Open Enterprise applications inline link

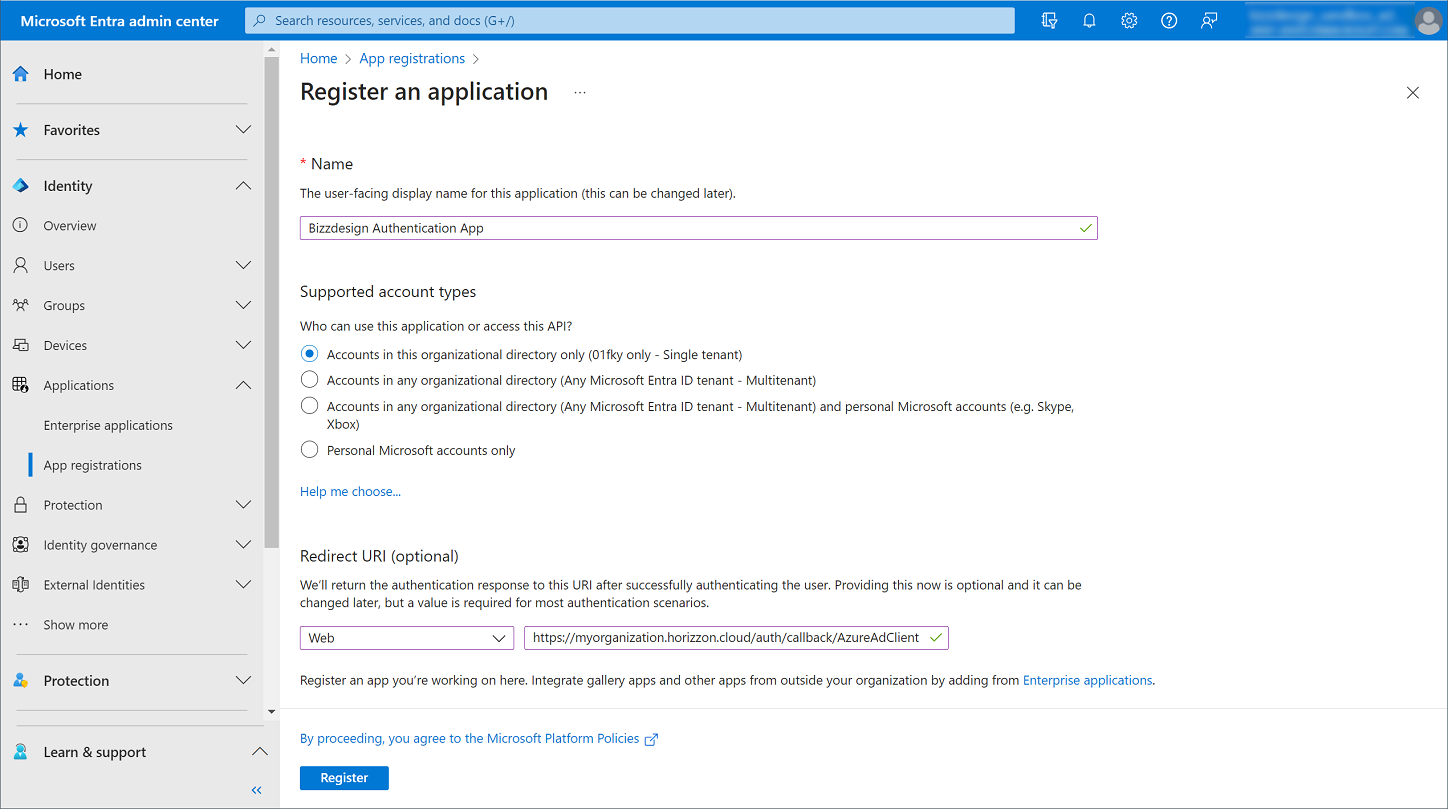pos(1087,680)
